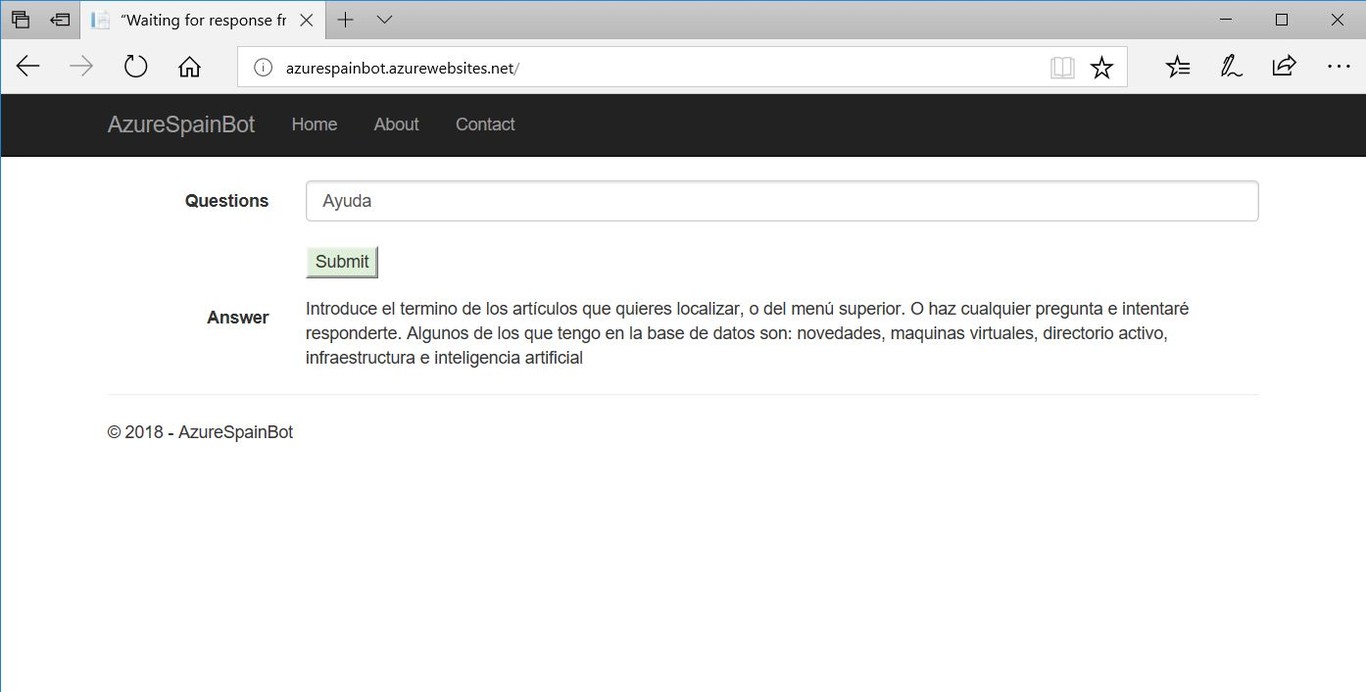Select the About menu item

point(396,124)
